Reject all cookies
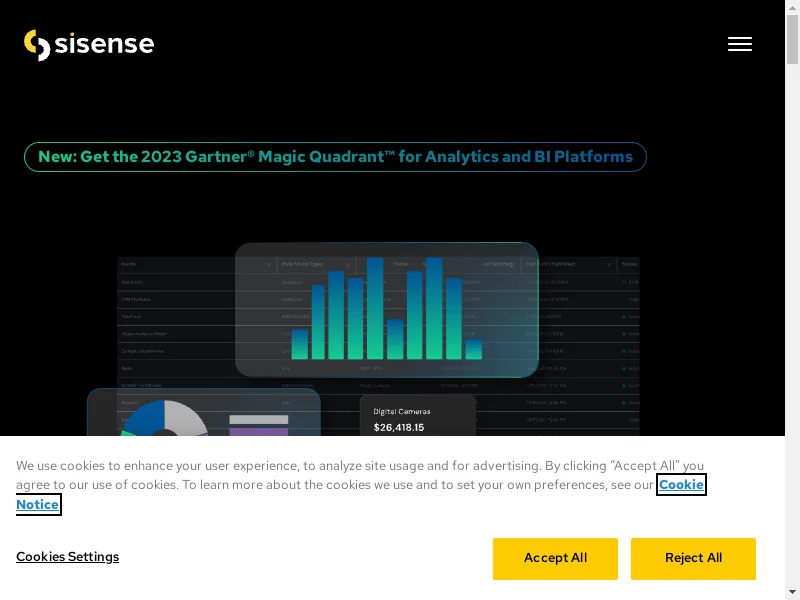800x600 pixels. pyautogui.click(x=693, y=559)
